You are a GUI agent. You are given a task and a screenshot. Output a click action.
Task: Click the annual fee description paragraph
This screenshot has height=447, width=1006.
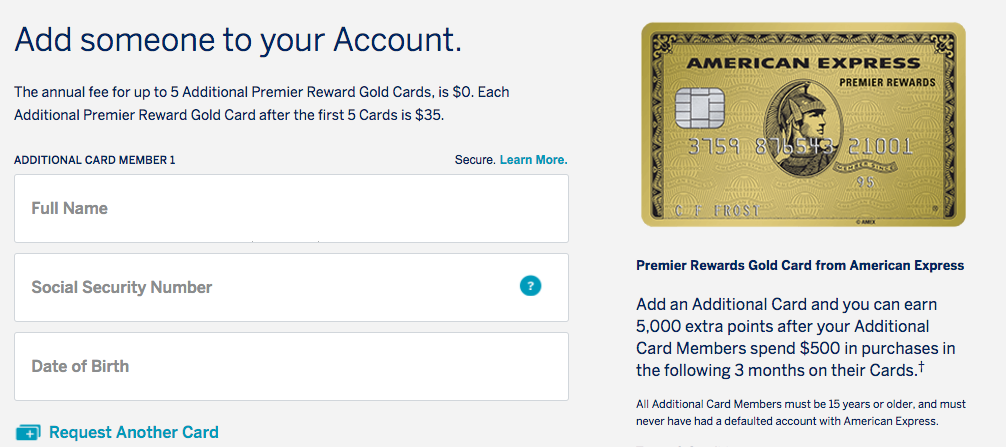point(262,104)
